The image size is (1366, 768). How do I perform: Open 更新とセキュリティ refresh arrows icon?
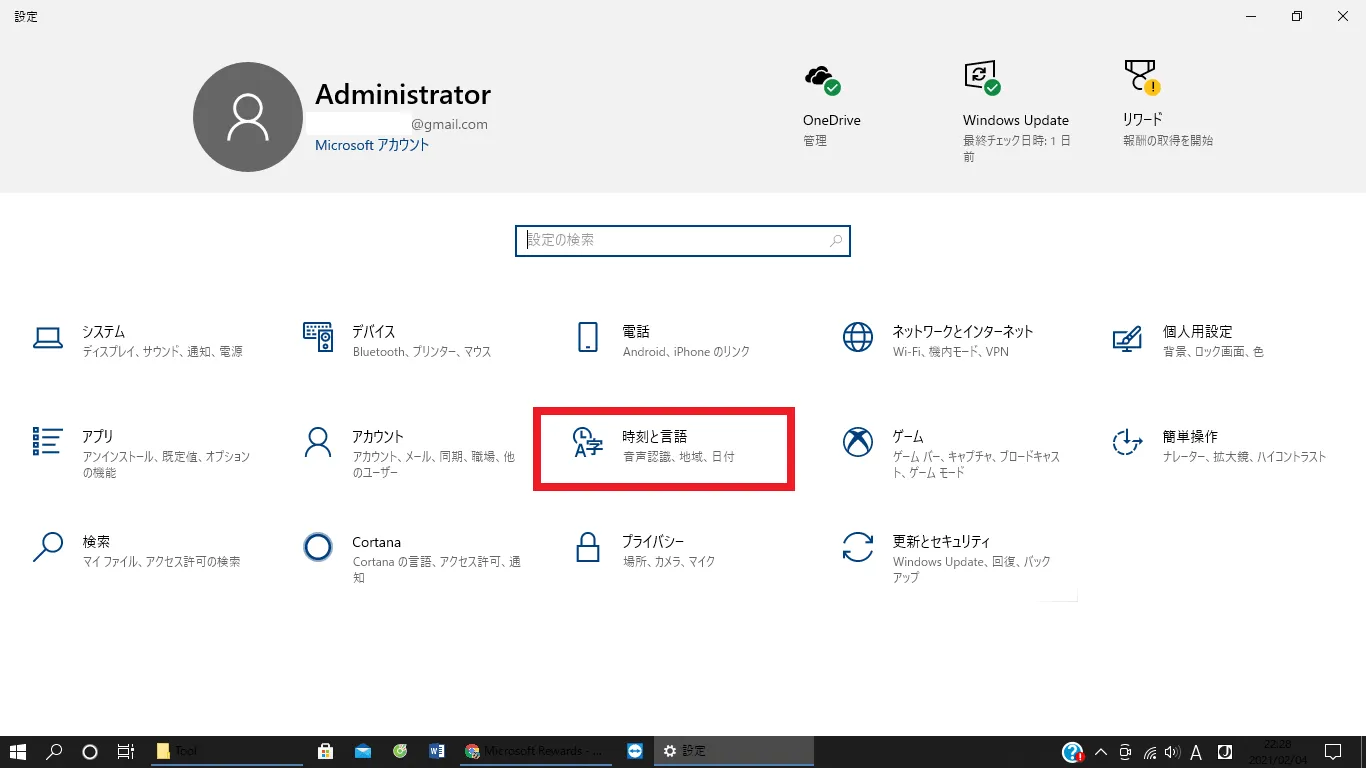[x=858, y=547]
